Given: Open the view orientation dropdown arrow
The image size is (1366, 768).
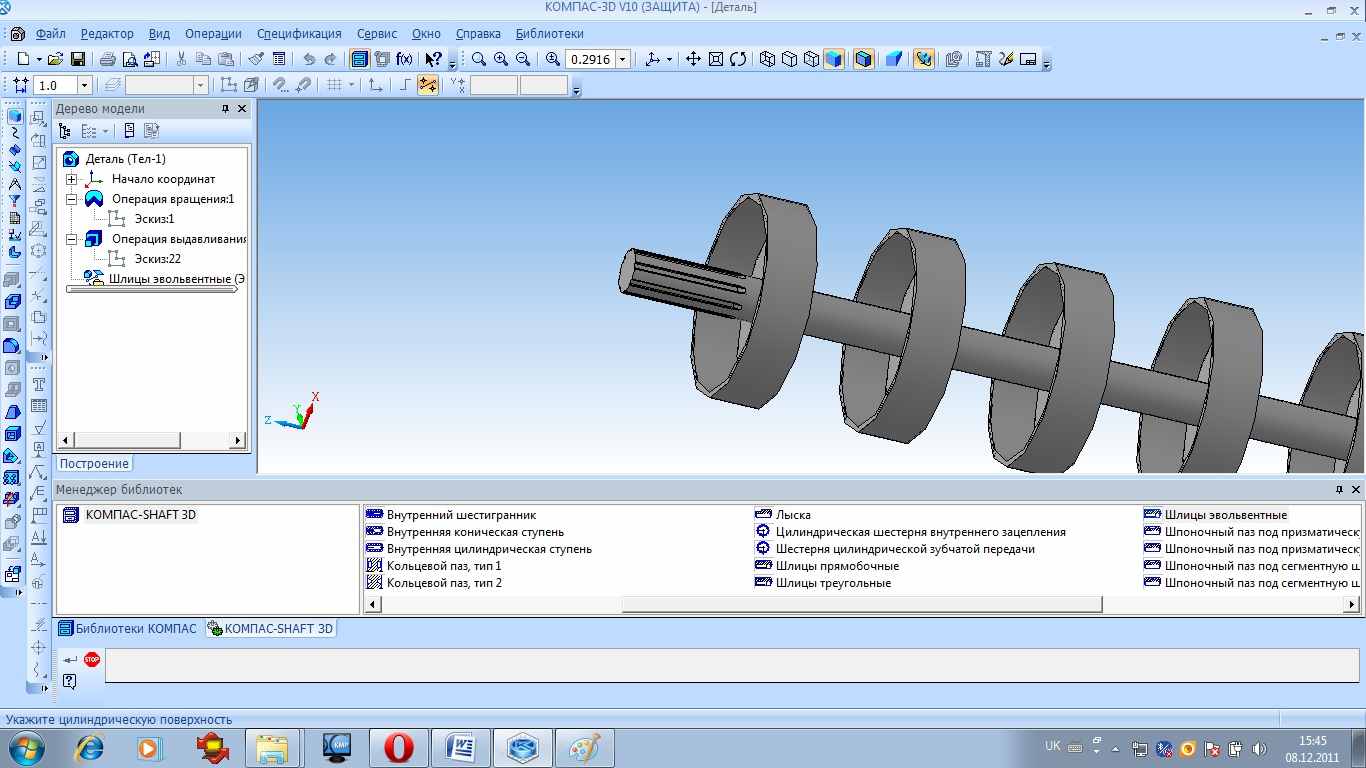Looking at the screenshot, I should (669, 59).
